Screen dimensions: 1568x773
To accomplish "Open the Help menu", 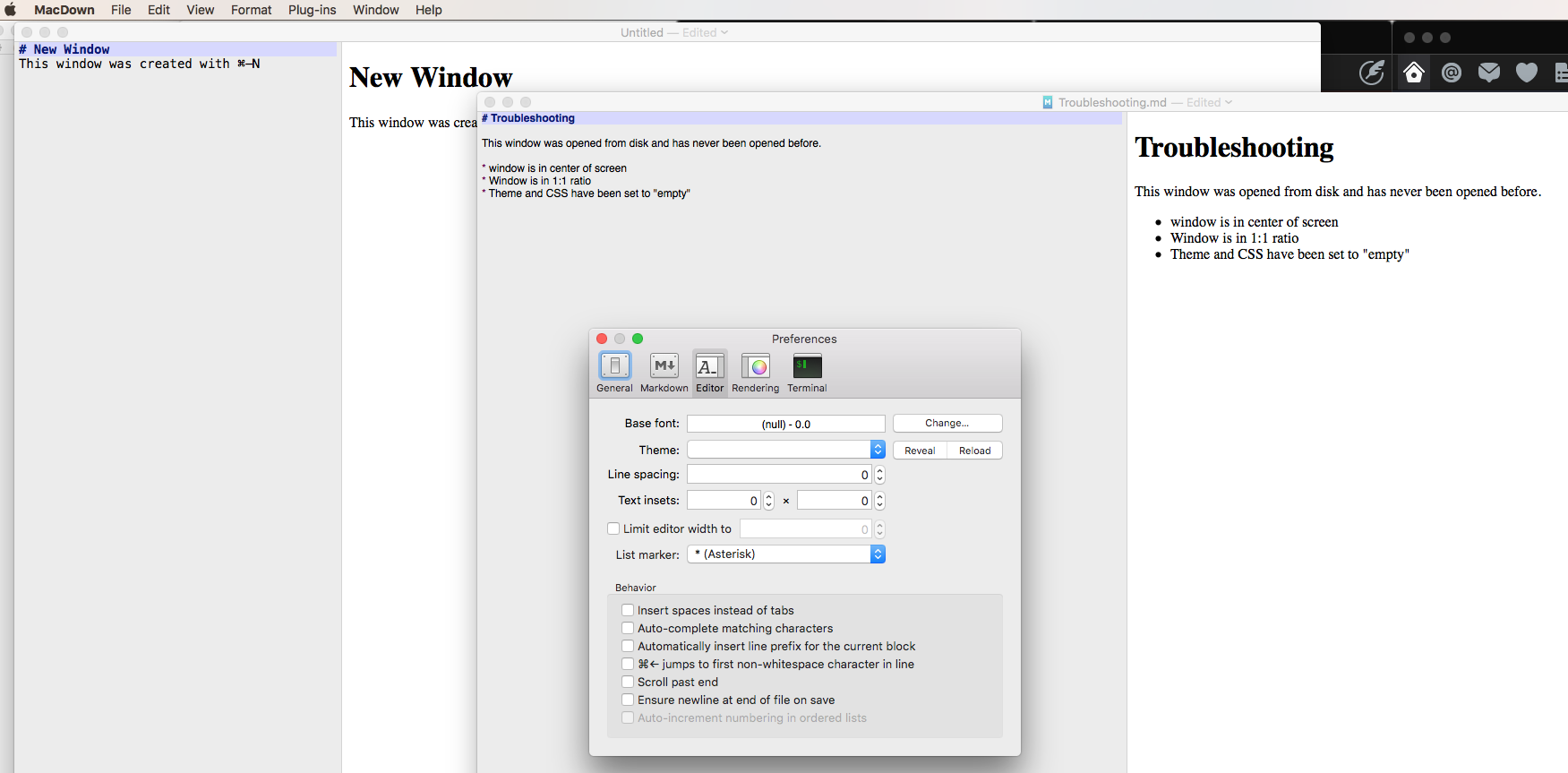I will 429,10.
